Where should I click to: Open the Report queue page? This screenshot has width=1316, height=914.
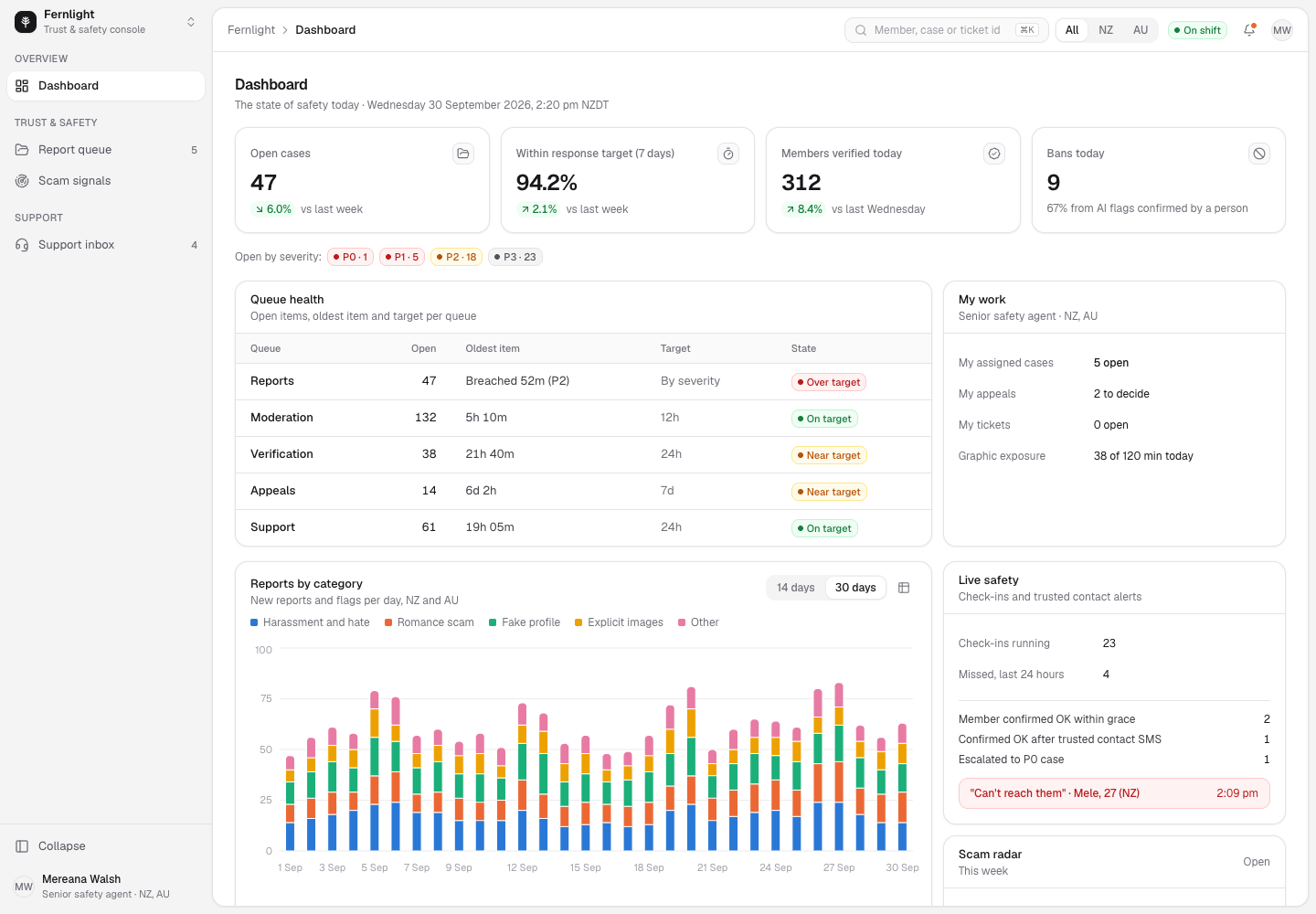click(106, 150)
